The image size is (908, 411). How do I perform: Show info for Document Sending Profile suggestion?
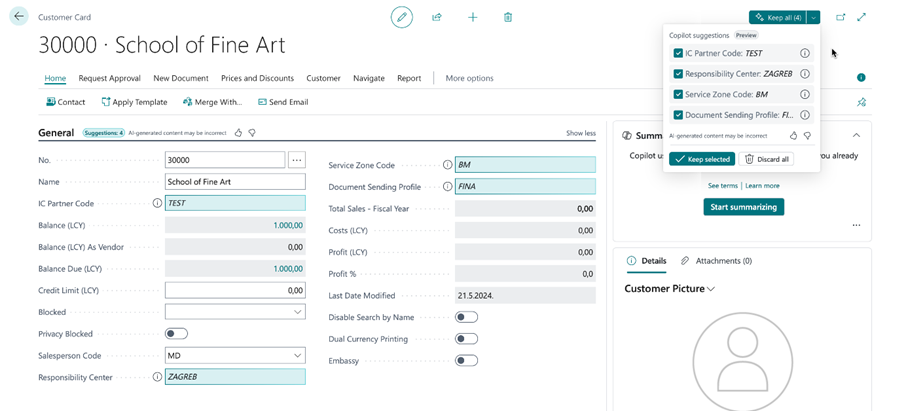click(x=804, y=115)
